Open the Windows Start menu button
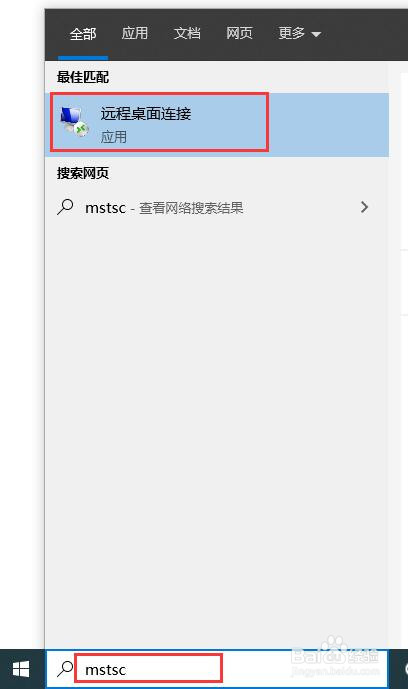 [21, 669]
